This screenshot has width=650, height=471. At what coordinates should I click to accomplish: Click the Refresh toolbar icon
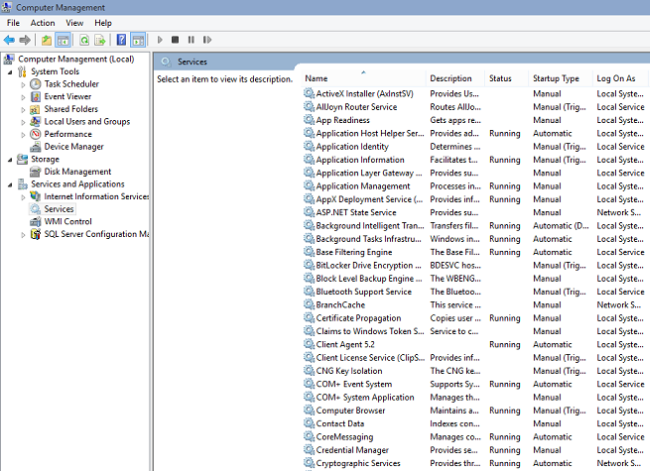pyautogui.click(x=84, y=40)
